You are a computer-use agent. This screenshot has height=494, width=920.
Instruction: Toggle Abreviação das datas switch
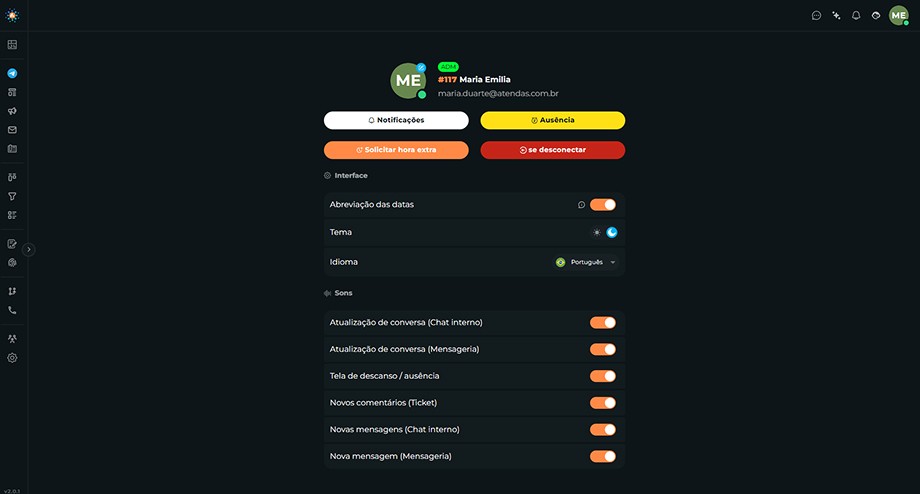click(603, 205)
